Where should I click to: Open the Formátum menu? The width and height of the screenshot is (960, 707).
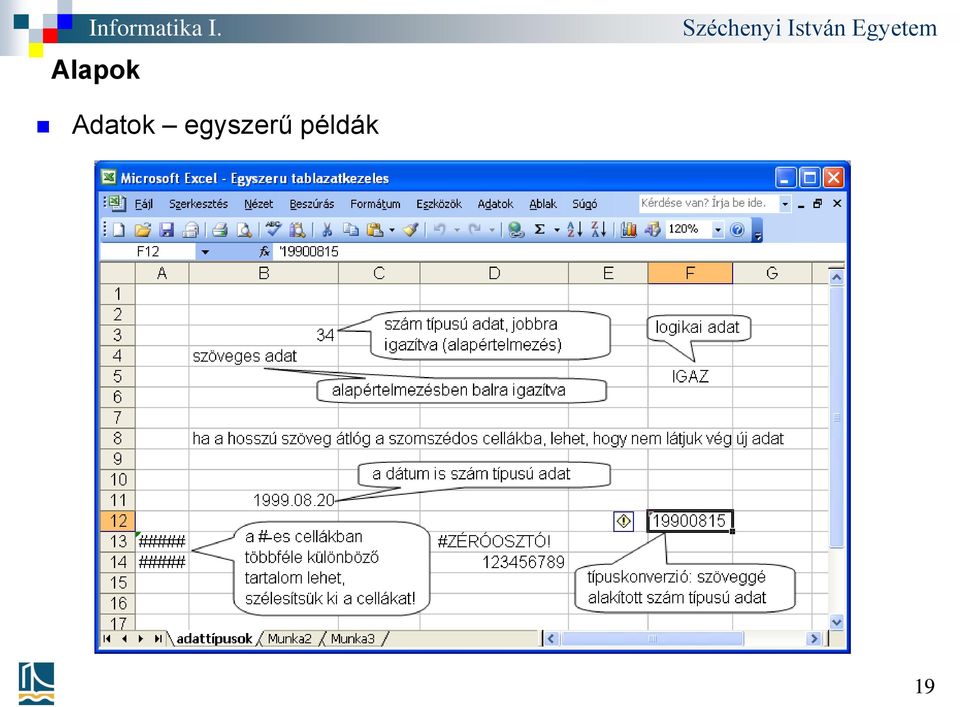point(375,204)
